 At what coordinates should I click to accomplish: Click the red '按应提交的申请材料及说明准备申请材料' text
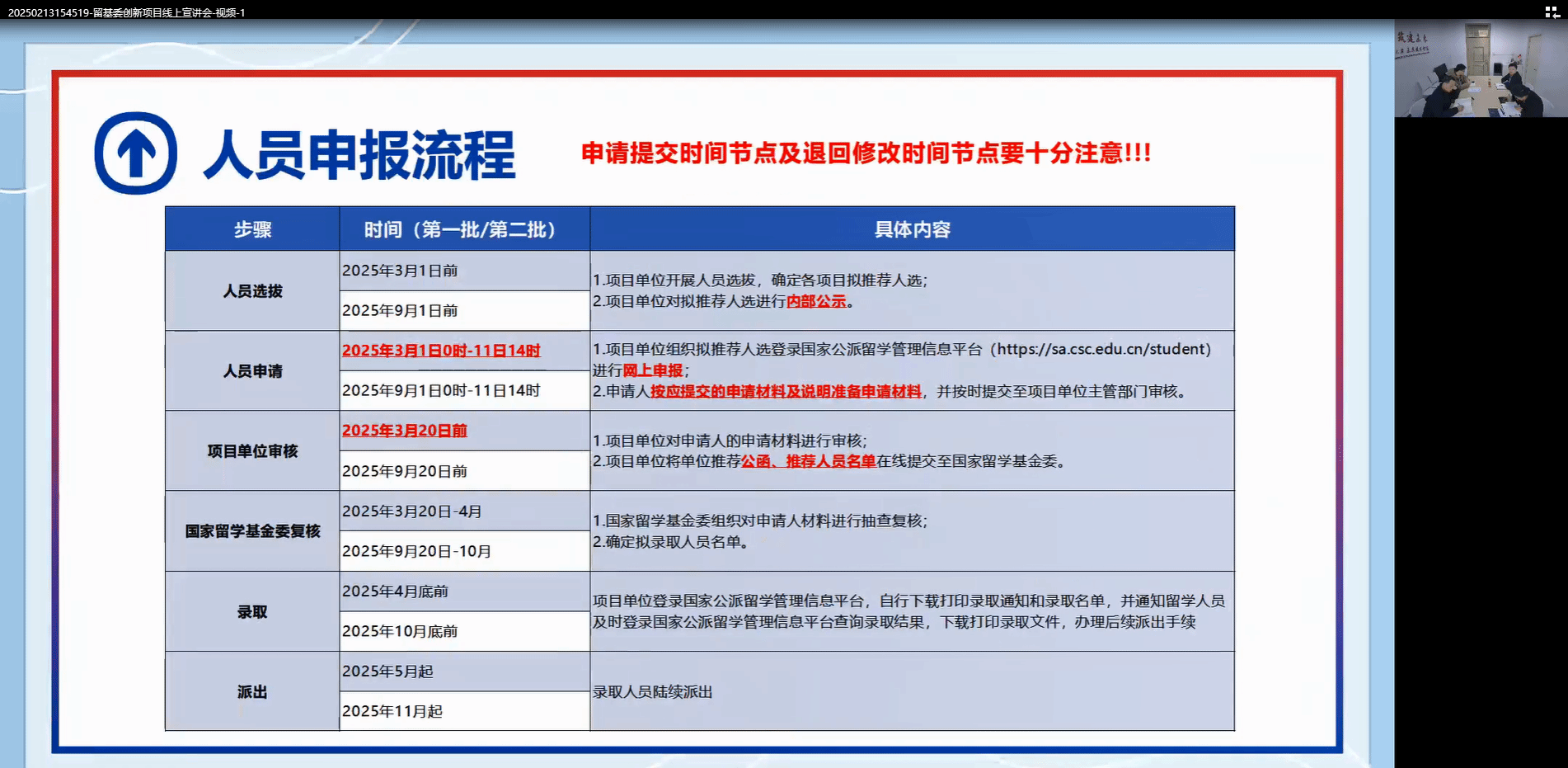point(786,392)
